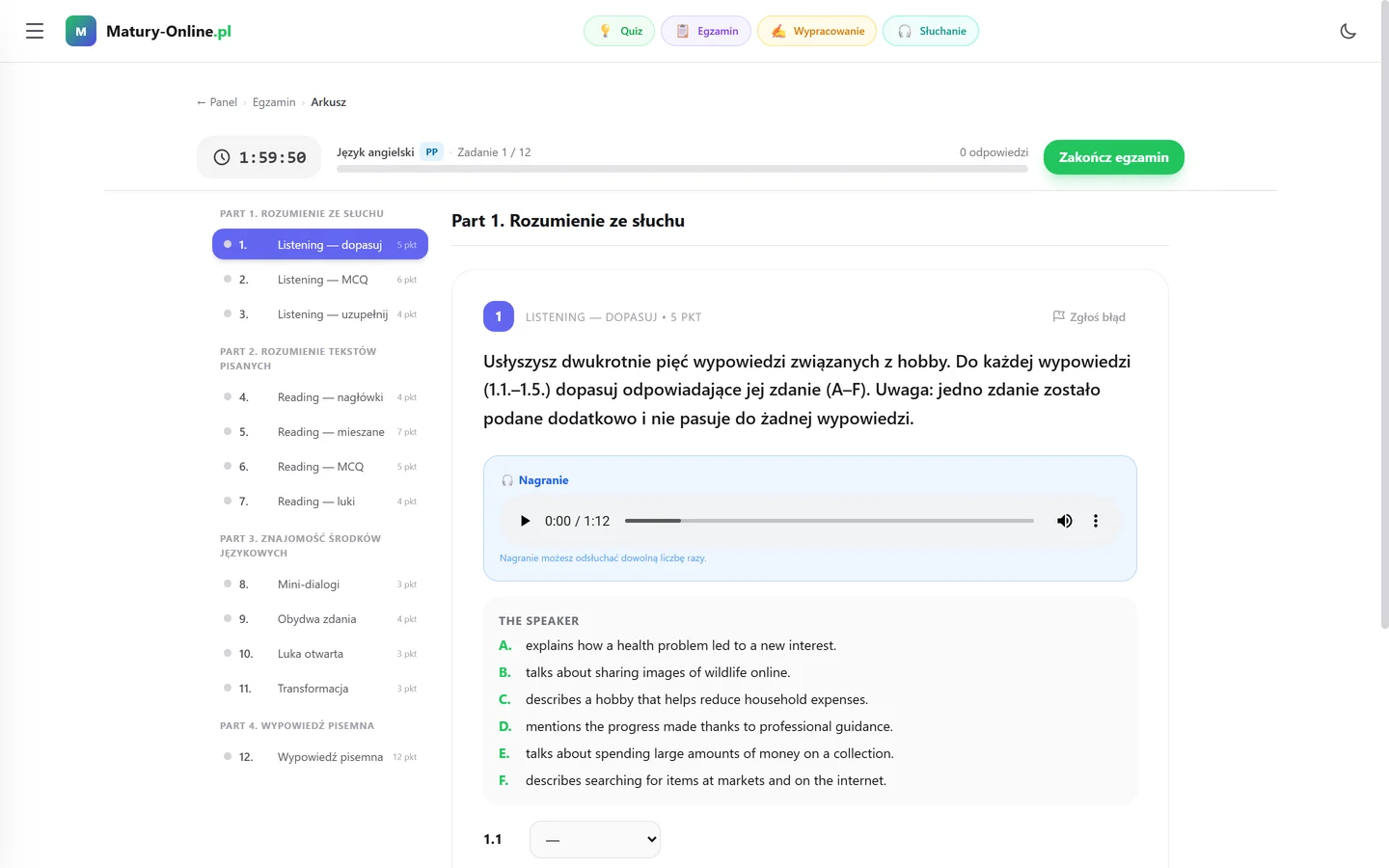Go back to Panel breadcrumb
The width and height of the screenshot is (1389, 868).
pos(217,102)
